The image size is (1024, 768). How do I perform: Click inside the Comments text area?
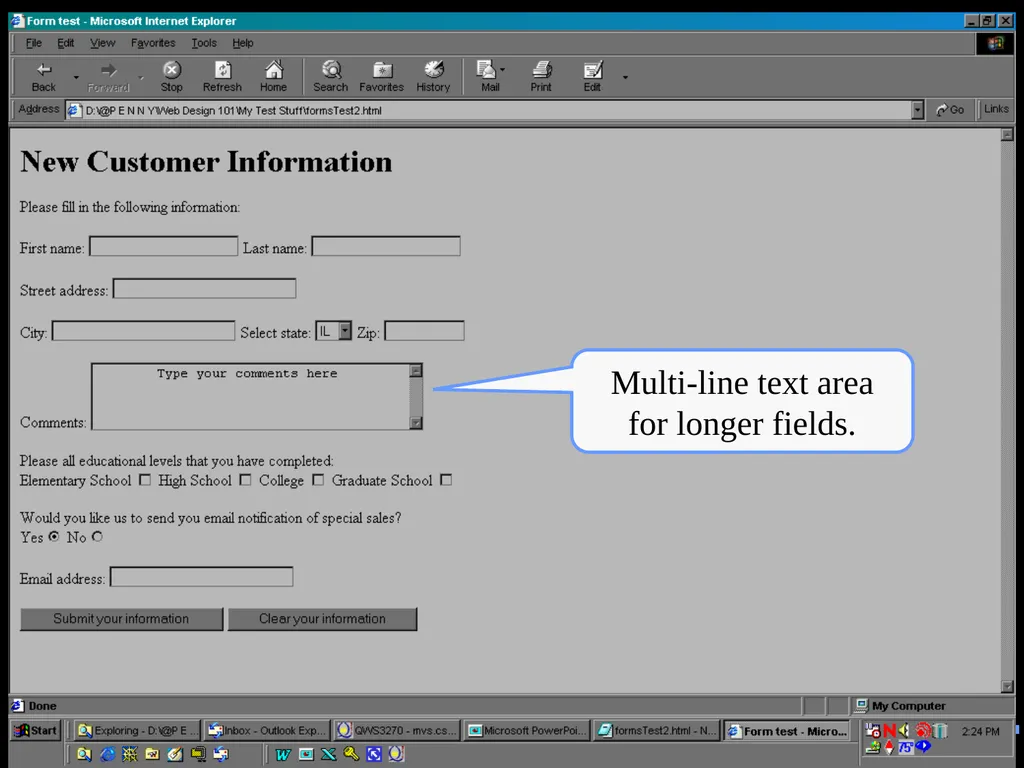click(x=251, y=397)
